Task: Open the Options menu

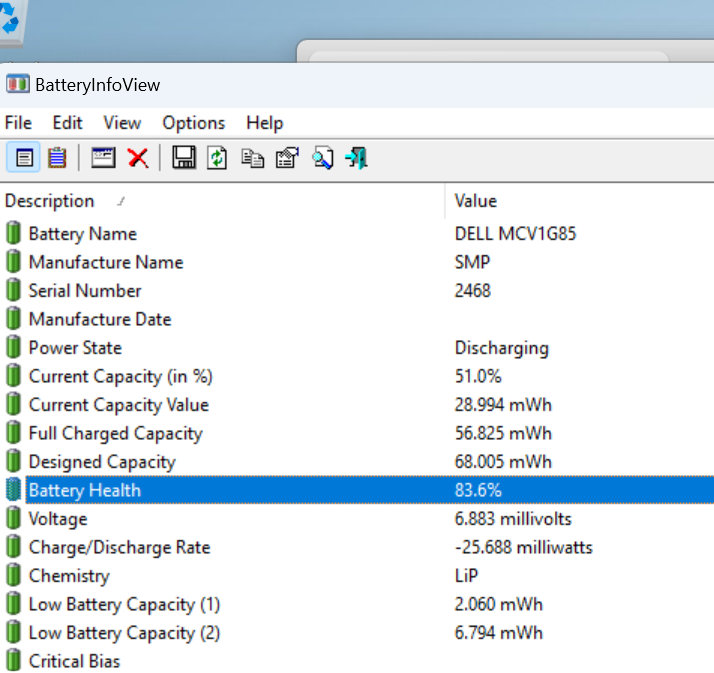Action: pyautogui.click(x=194, y=123)
